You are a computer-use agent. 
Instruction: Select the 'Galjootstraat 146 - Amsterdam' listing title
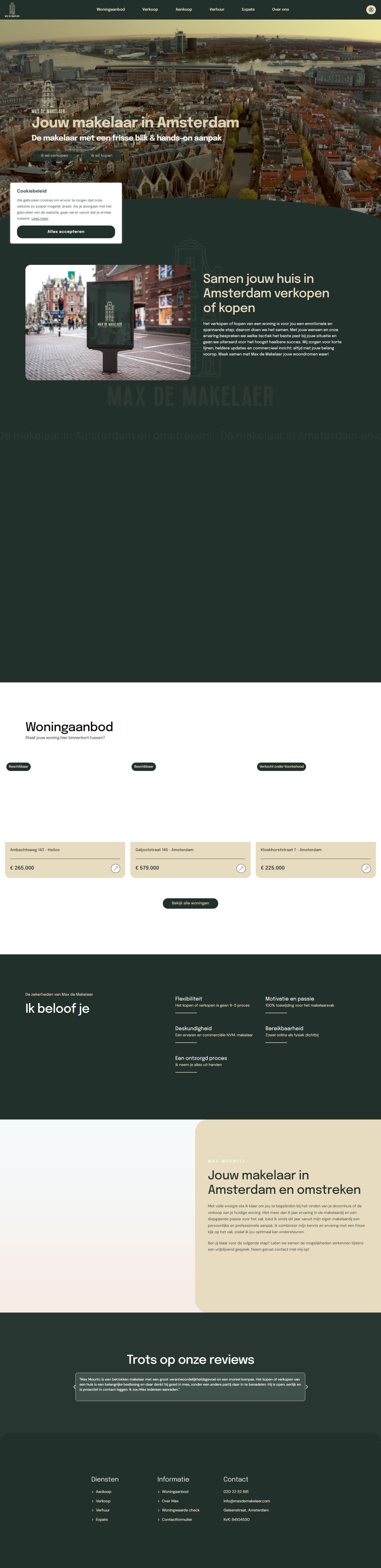tap(164, 850)
